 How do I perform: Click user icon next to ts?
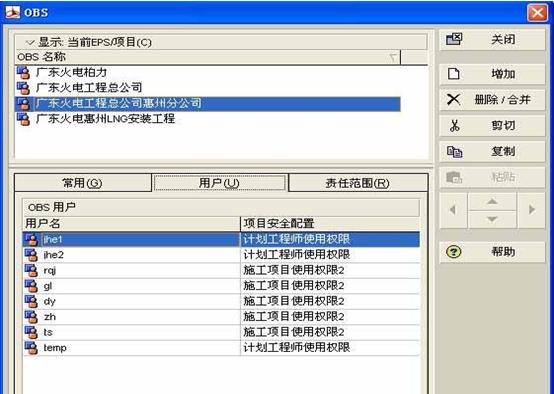31,332
